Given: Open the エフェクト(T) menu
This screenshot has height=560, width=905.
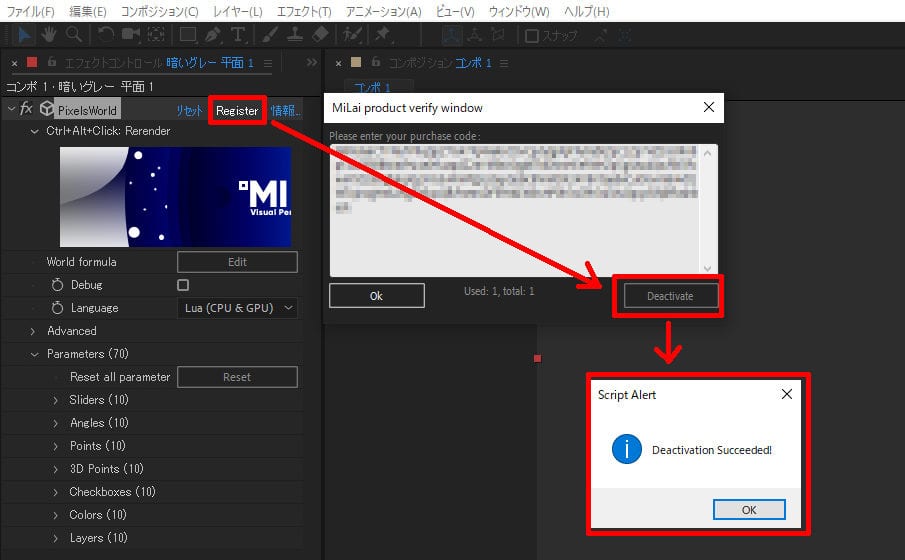Looking at the screenshot, I should 305,11.
